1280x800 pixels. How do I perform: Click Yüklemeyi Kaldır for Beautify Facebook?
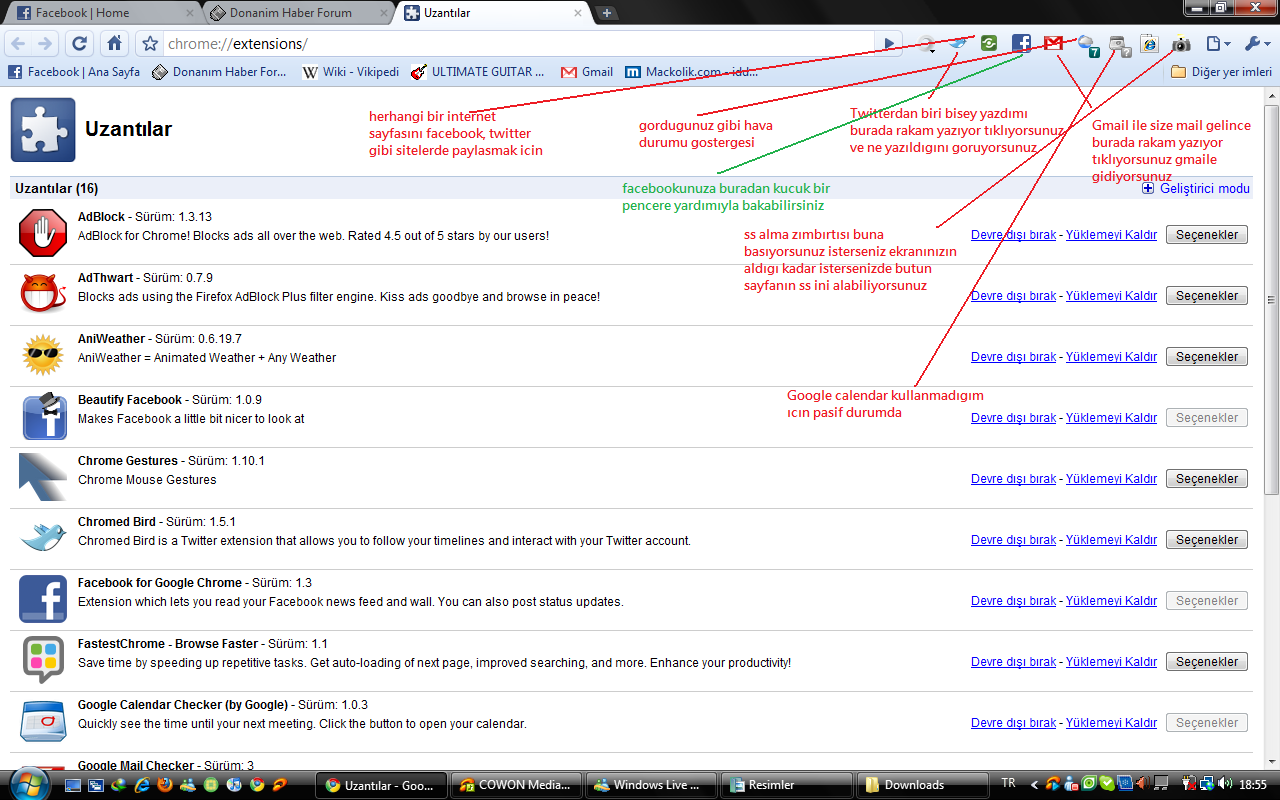click(x=1111, y=418)
